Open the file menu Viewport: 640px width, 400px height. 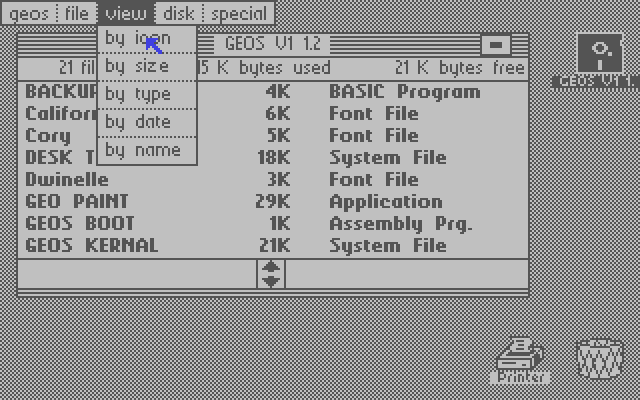click(x=77, y=13)
